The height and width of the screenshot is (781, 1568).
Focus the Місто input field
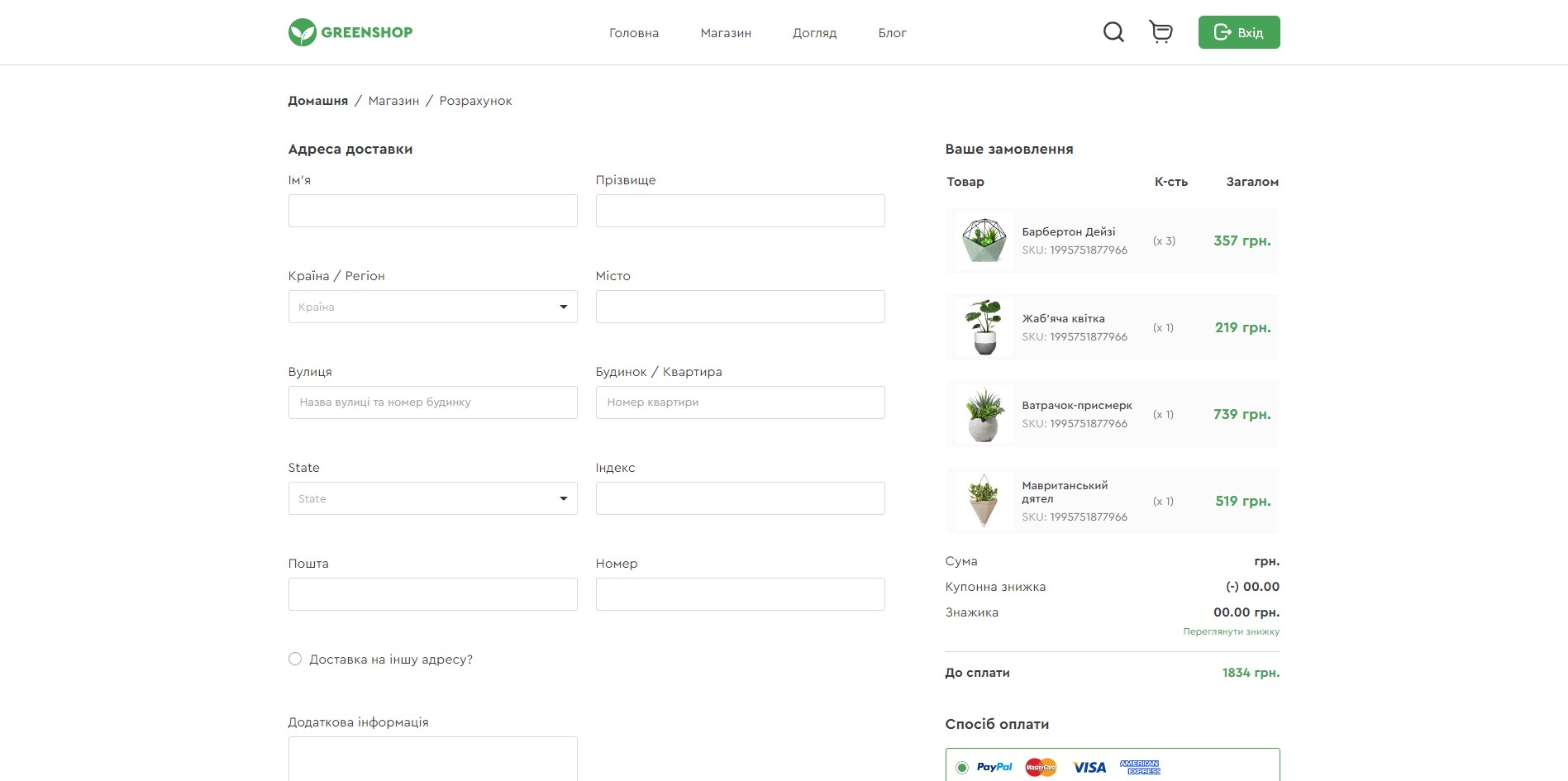741,307
